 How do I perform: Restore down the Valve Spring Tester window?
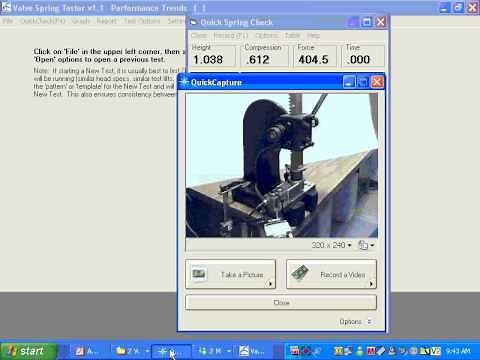[459, 7]
